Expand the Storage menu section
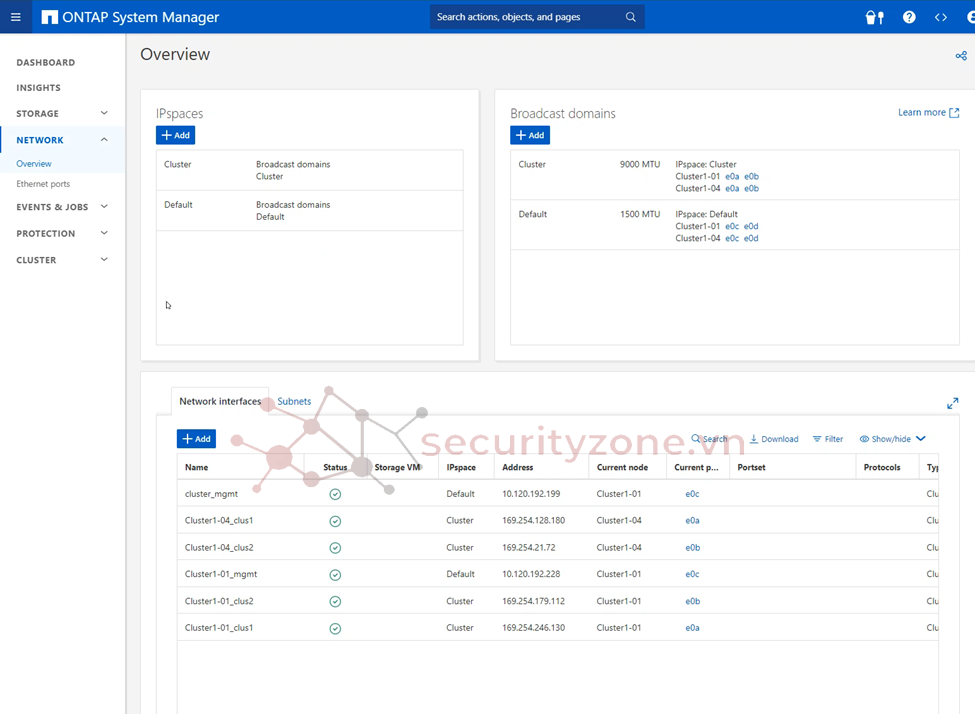 tap(104, 113)
